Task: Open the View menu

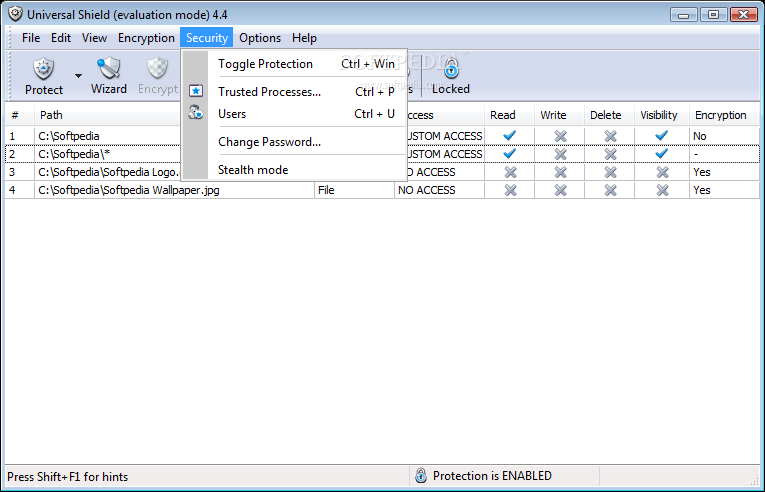Action: (x=94, y=38)
